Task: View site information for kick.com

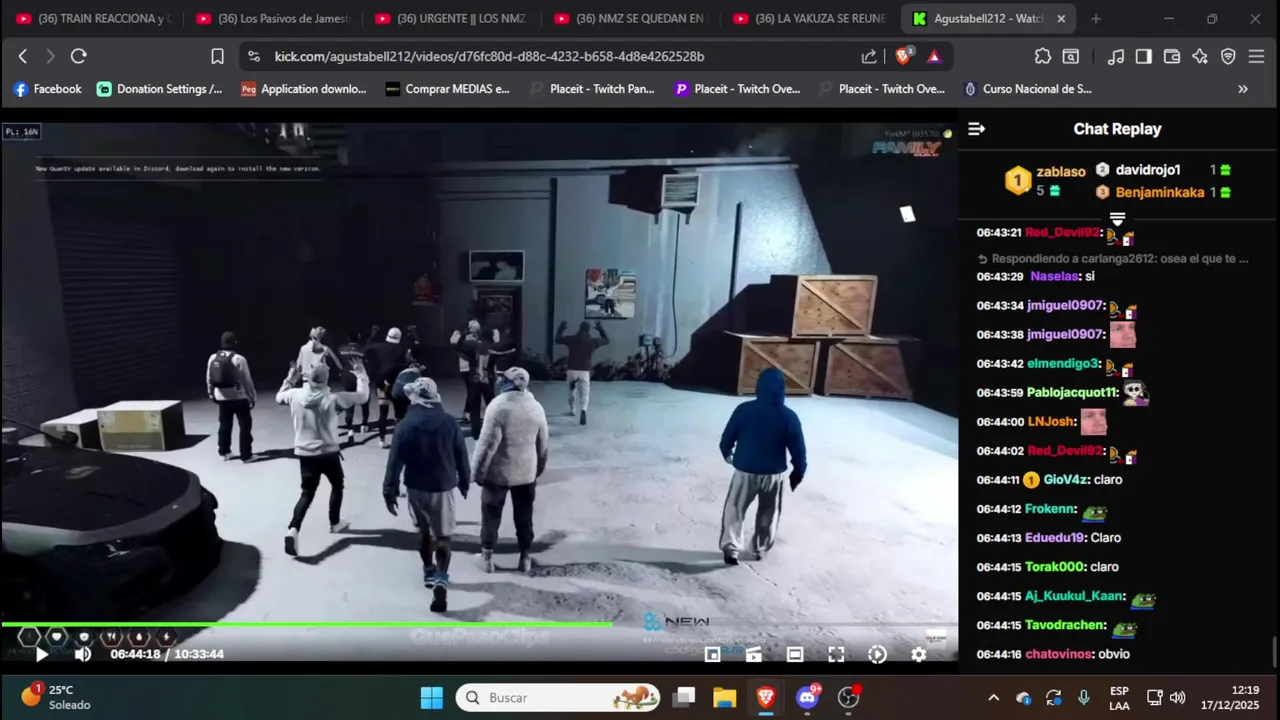Action: pyautogui.click(x=254, y=57)
